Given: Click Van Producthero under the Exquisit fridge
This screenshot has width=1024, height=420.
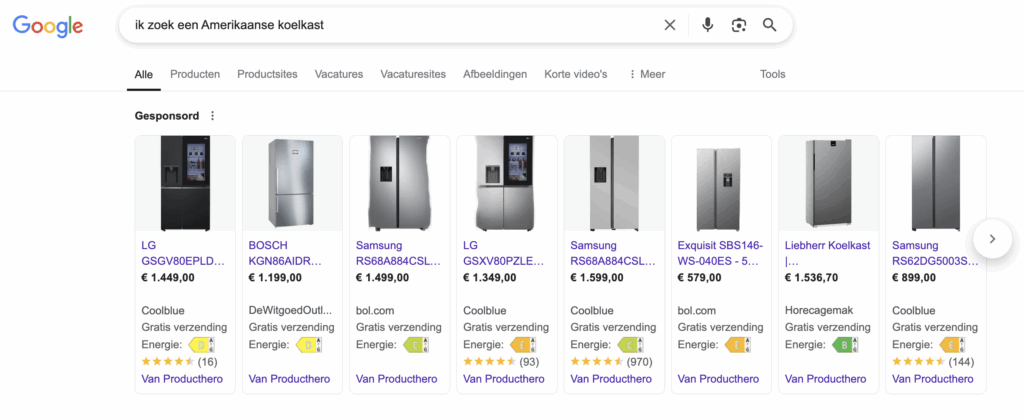Looking at the screenshot, I should click(x=718, y=379).
